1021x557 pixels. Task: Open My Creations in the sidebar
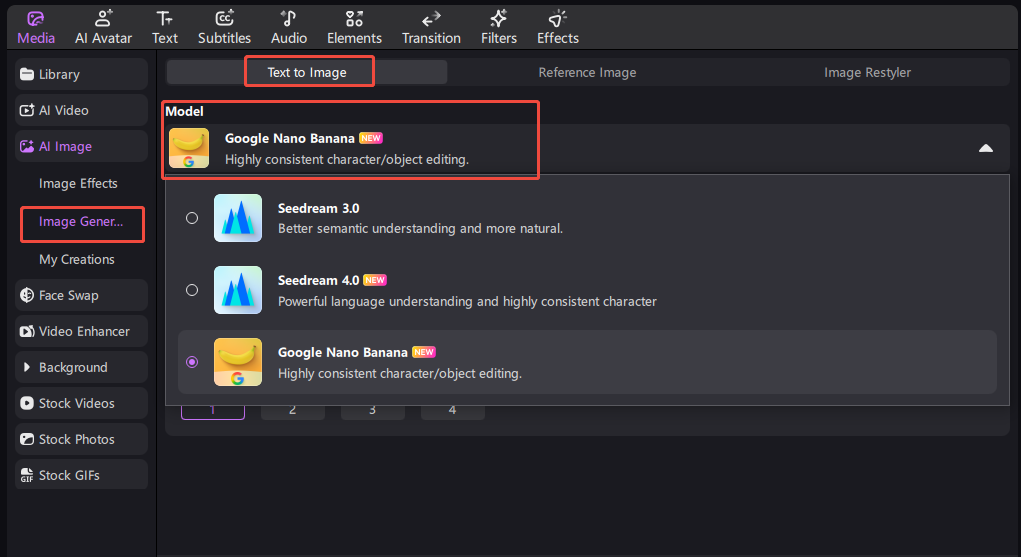(77, 259)
